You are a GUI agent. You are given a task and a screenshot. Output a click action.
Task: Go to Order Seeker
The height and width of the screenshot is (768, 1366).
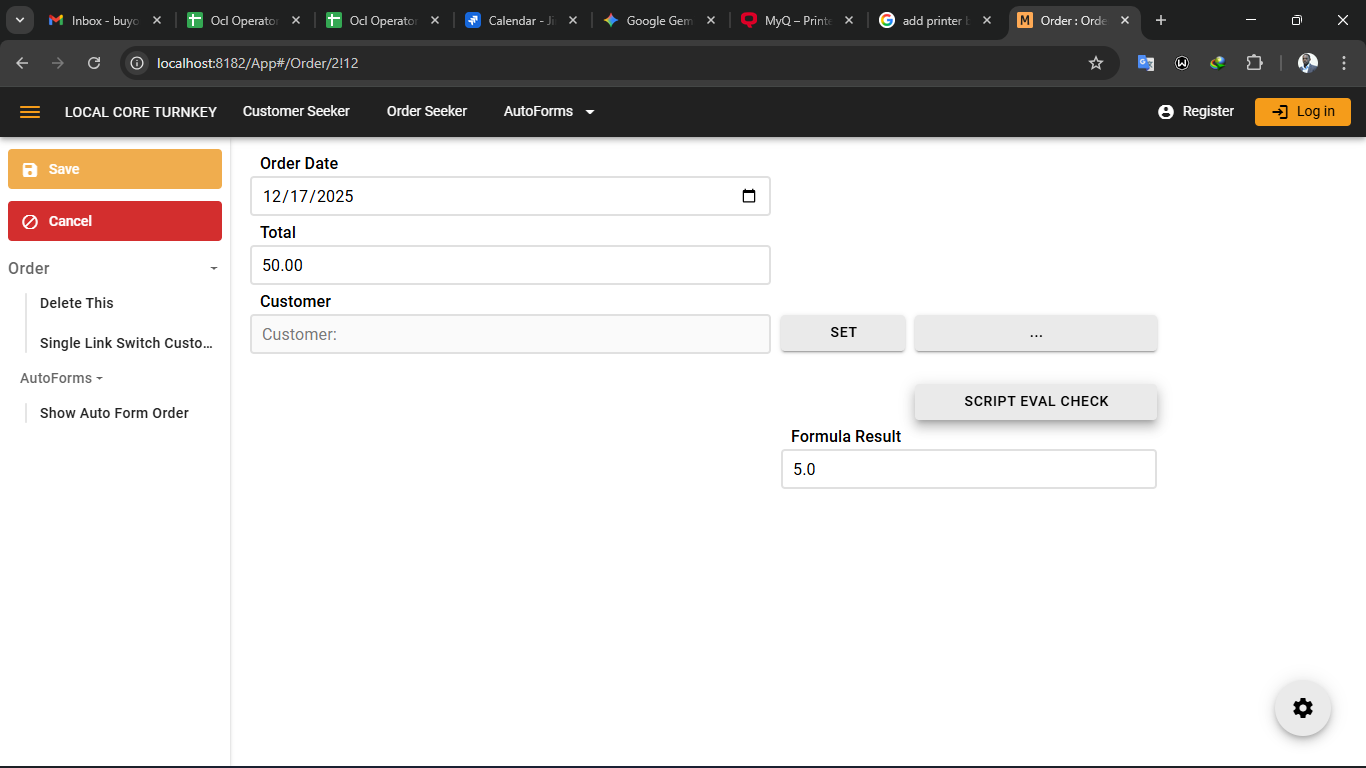pos(427,112)
